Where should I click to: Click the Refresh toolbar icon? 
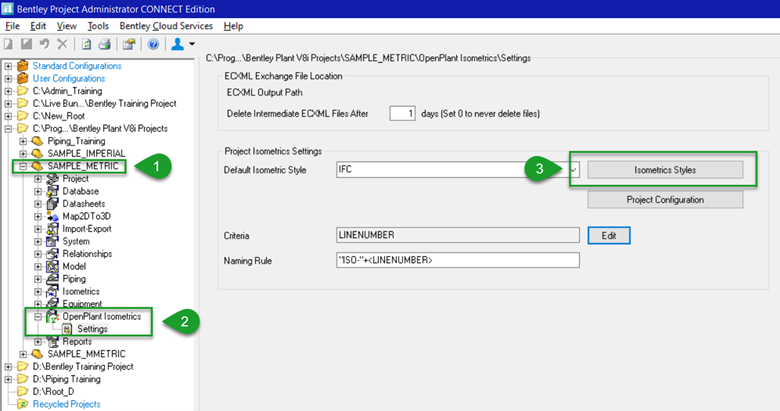click(86, 44)
